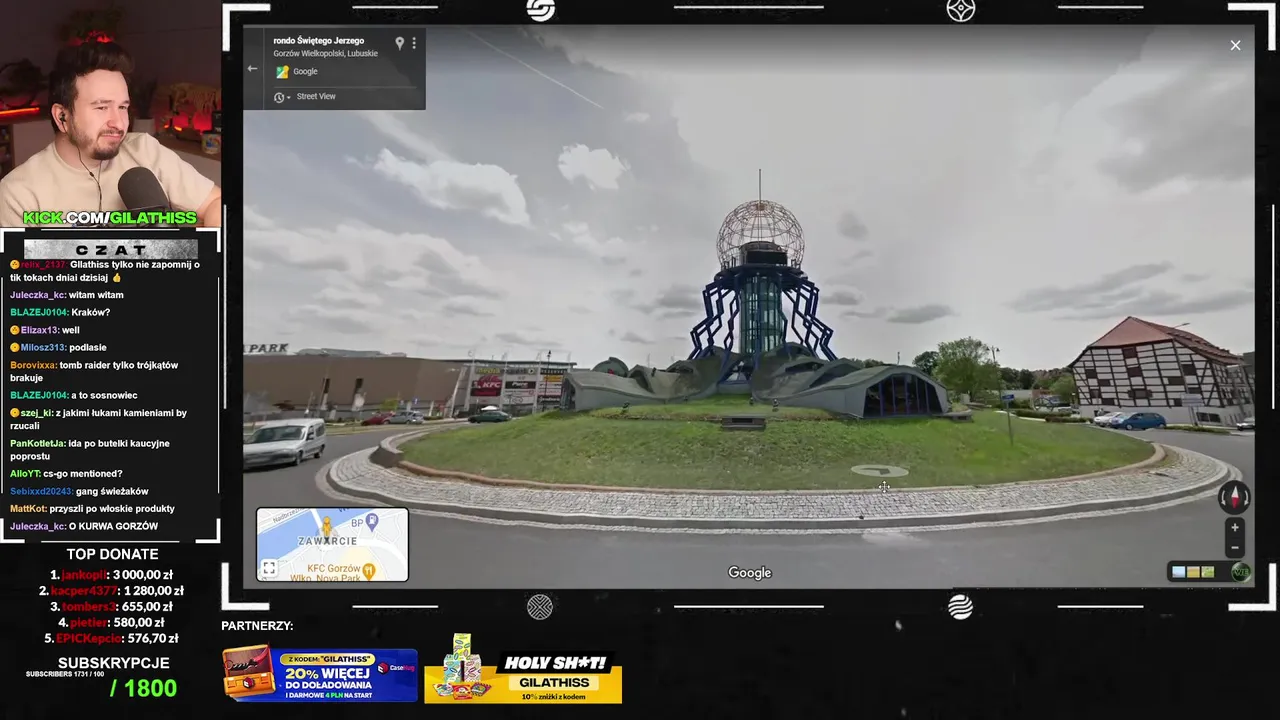Image resolution: width=1280 pixels, height=720 pixels.
Task: Click the kacper4377 1 280,00 zł donation entry
Action: (x=111, y=591)
